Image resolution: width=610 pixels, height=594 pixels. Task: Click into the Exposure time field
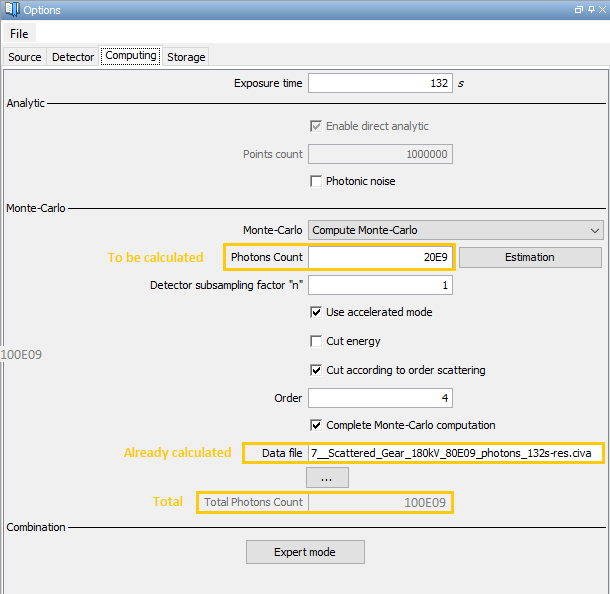[380, 83]
